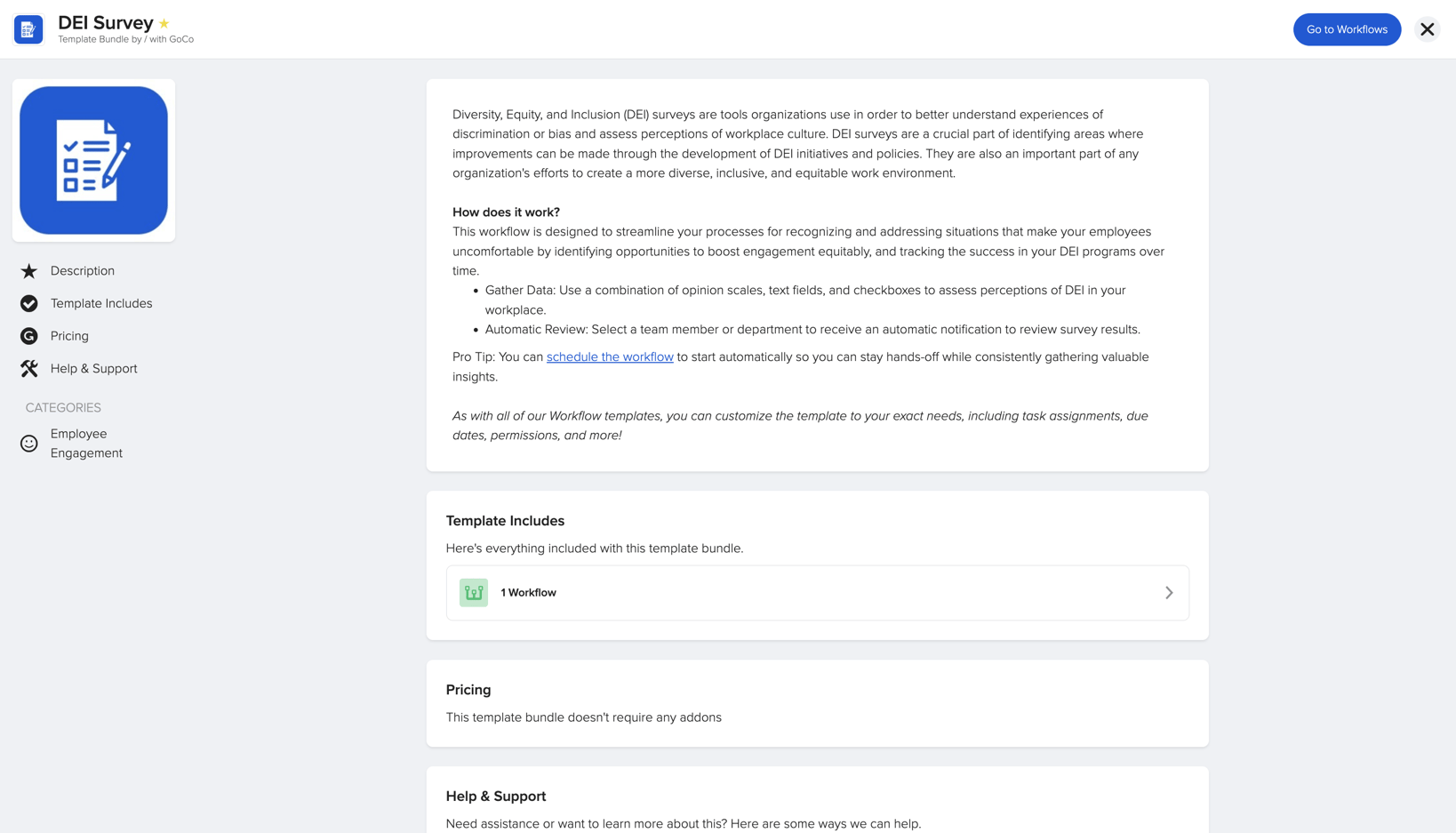
Task: Jump to the Help & Support section
Action: pyautogui.click(x=93, y=368)
